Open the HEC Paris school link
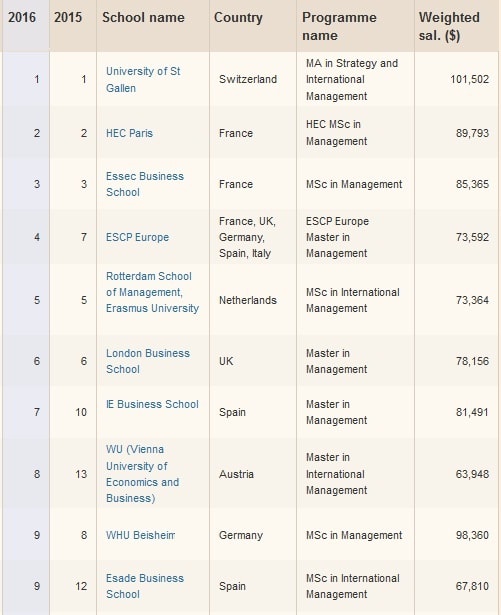 (129, 133)
